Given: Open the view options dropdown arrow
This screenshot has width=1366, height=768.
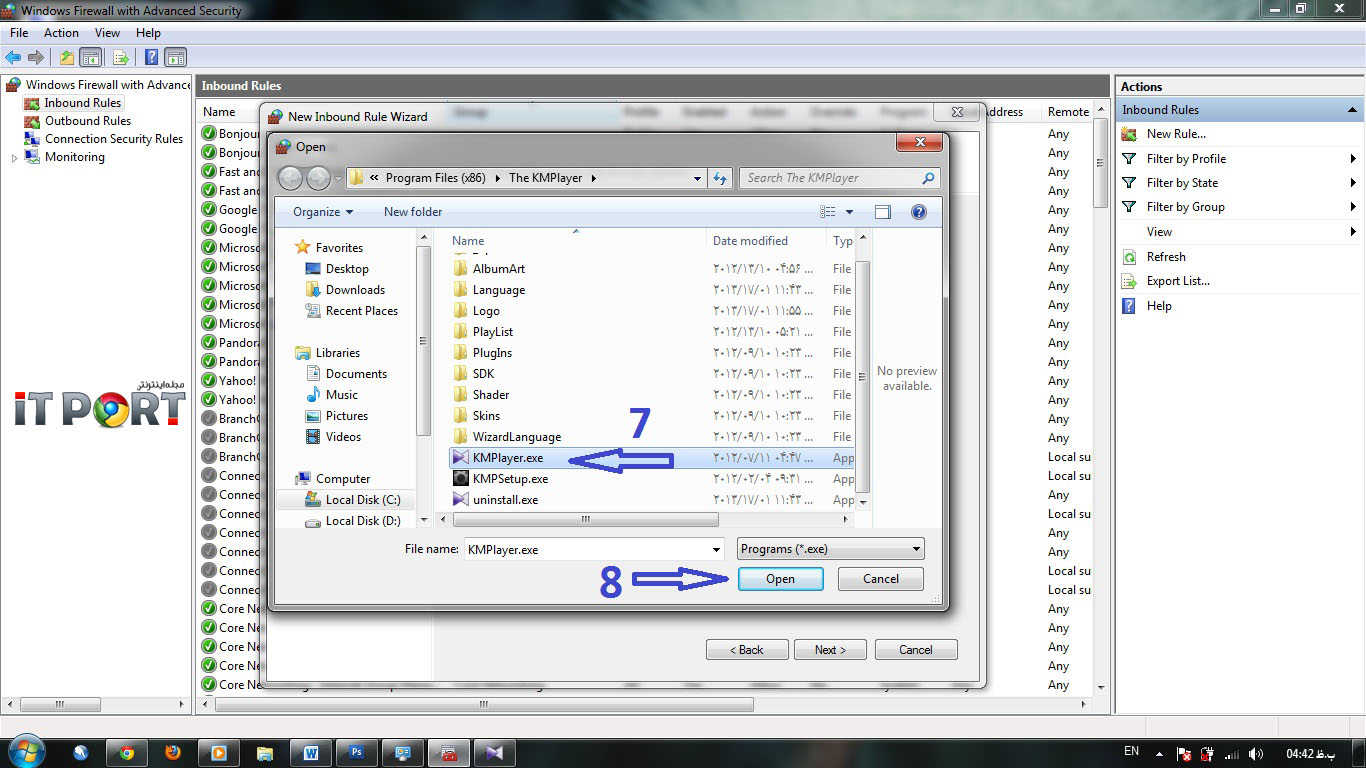Looking at the screenshot, I should pos(850,212).
